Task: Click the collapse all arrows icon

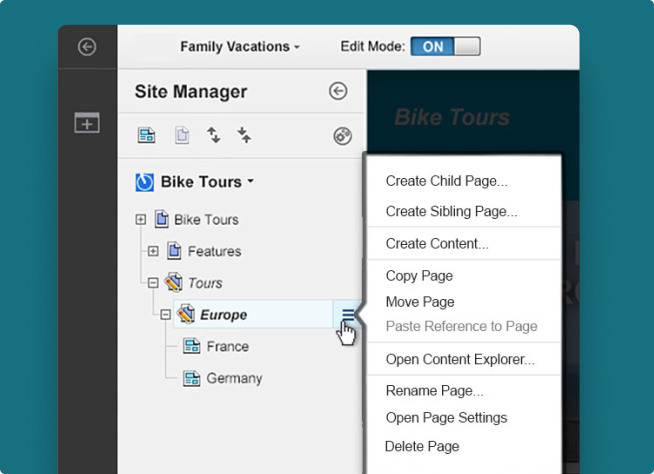Action: click(244, 136)
